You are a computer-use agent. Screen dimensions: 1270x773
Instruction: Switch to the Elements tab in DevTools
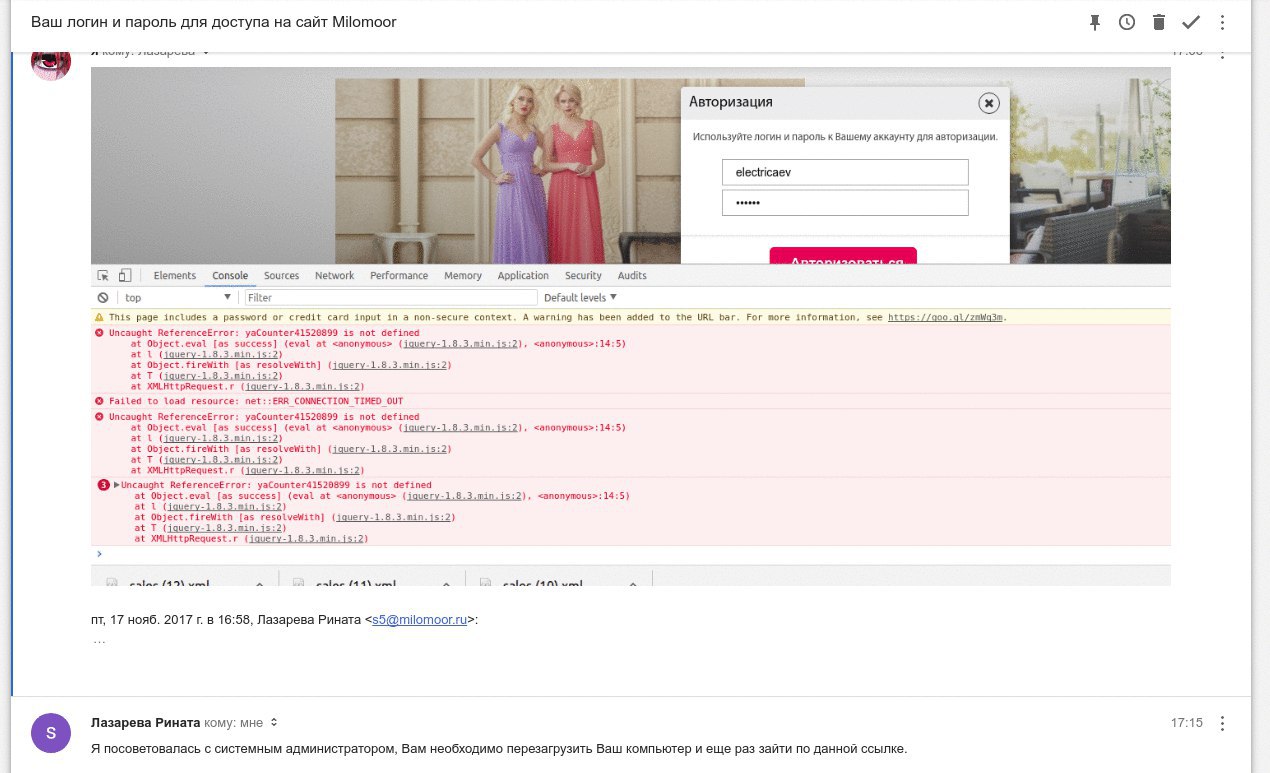pos(175,276)
